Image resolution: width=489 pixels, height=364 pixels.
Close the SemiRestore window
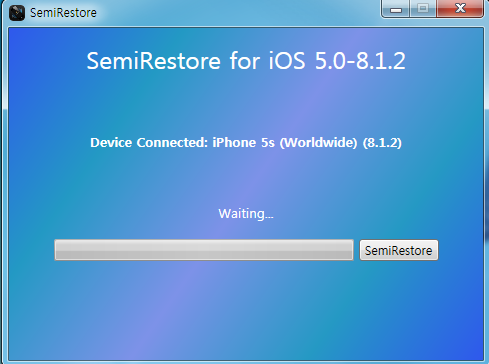pyautogui.click(x=460, y=9)
